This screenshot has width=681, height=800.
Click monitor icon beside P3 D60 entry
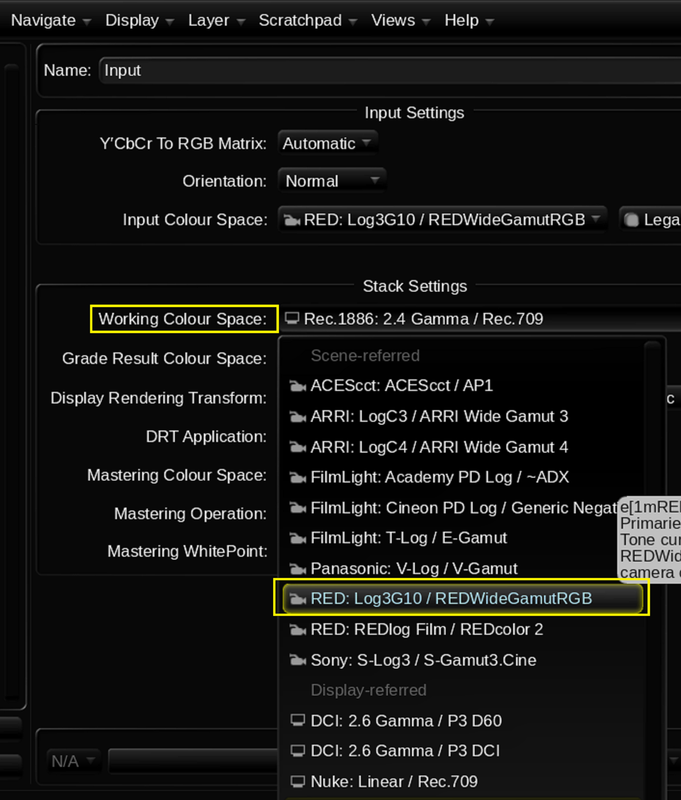pyautogui.click(x=297, y=721)
